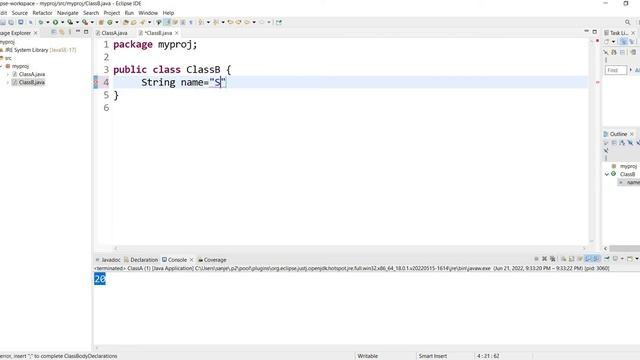The width and height of the screenshot is (640, 360).
Task: Open the Debug button dropdown arrow
Action: pos(48,22)
